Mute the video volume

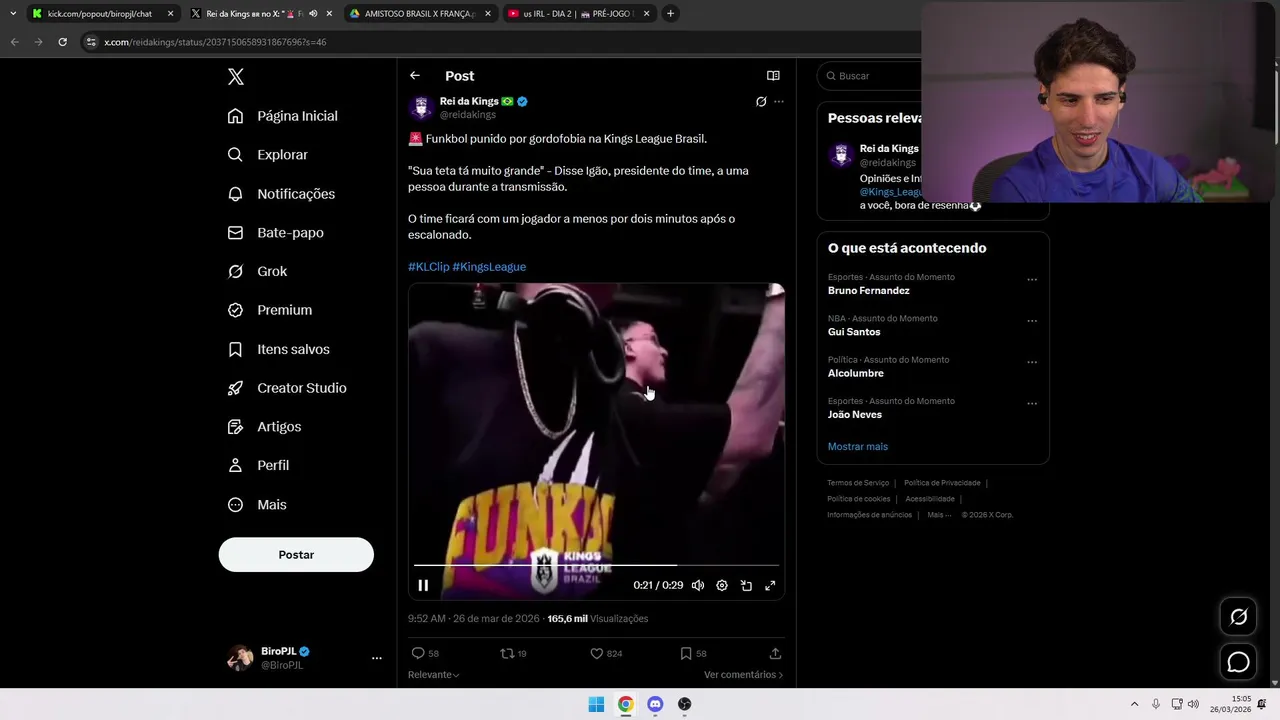pyautogui.click(x=698, y=586)
